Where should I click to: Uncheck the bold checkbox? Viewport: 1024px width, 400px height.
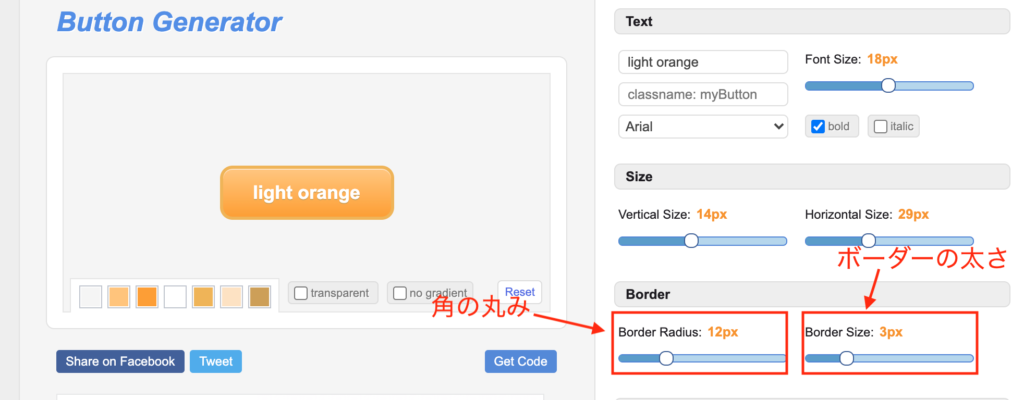(x=818, y=126)
